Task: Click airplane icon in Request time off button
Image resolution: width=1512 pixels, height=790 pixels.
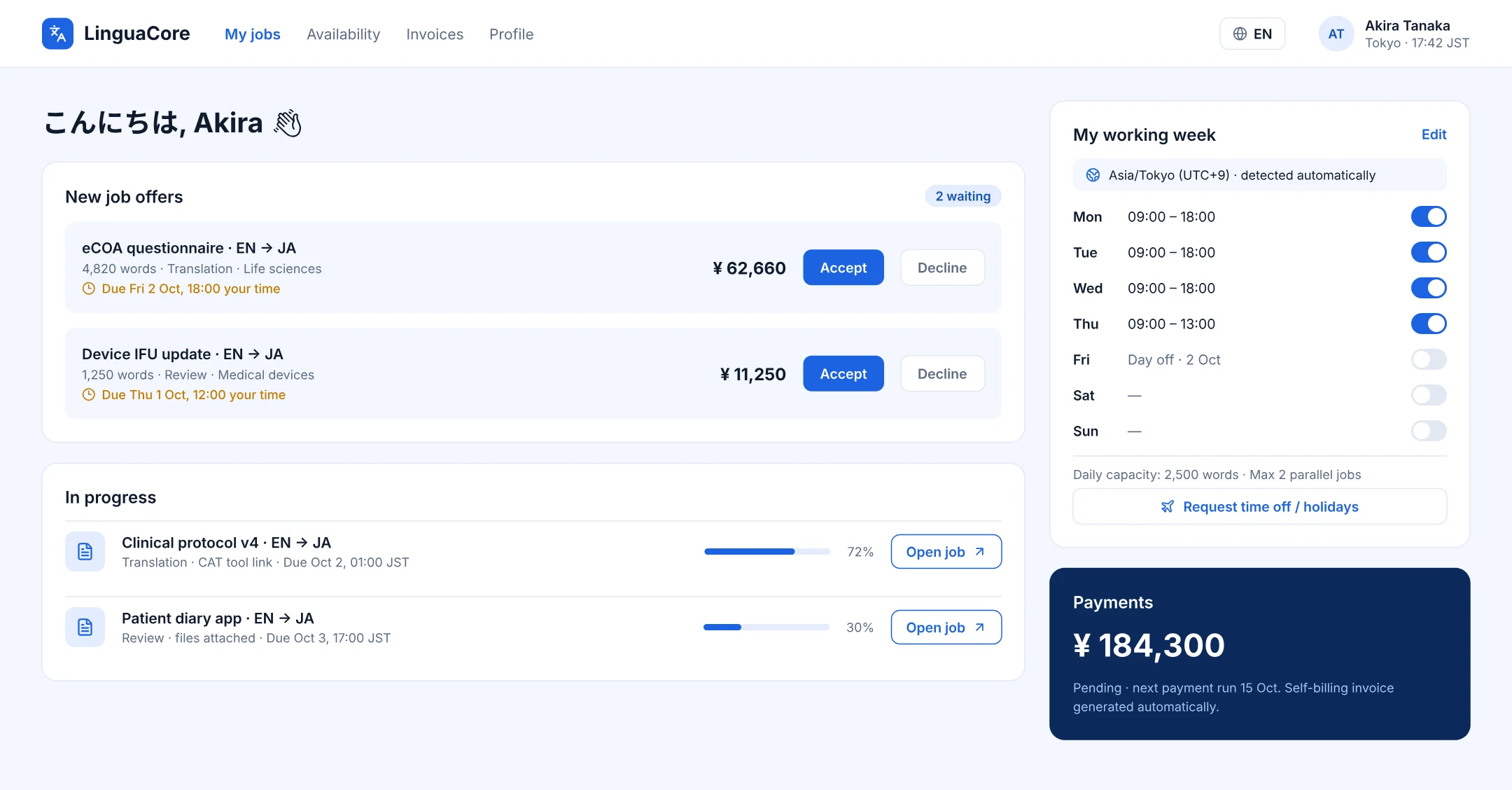Action: tap(1168, 507)
